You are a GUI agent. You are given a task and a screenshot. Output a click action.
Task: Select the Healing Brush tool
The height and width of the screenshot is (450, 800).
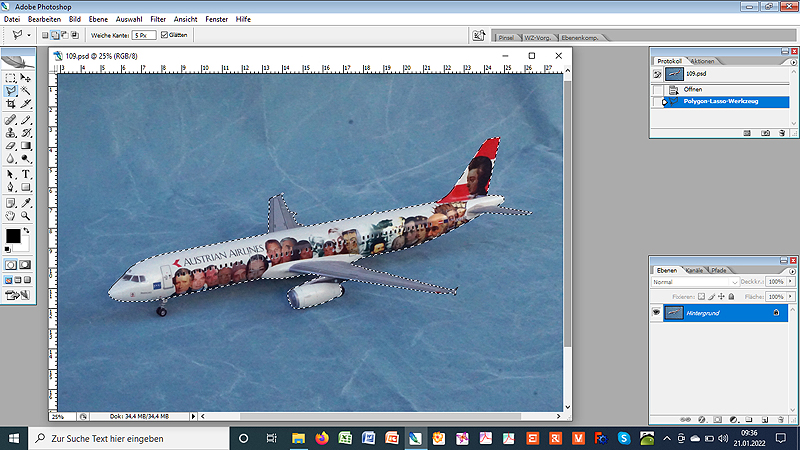click(11, 120)
